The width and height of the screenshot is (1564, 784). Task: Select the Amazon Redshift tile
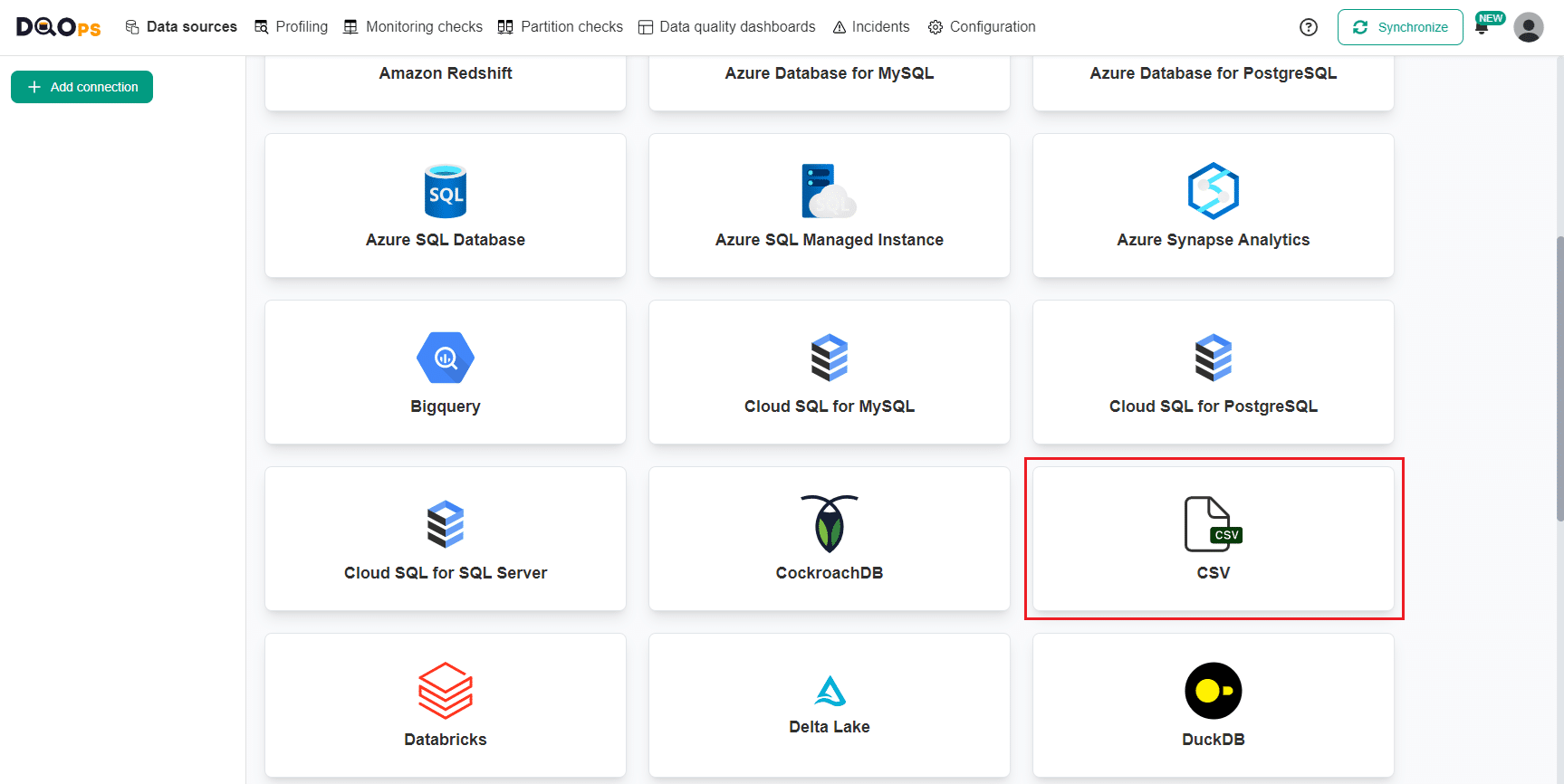pos(446,82)
